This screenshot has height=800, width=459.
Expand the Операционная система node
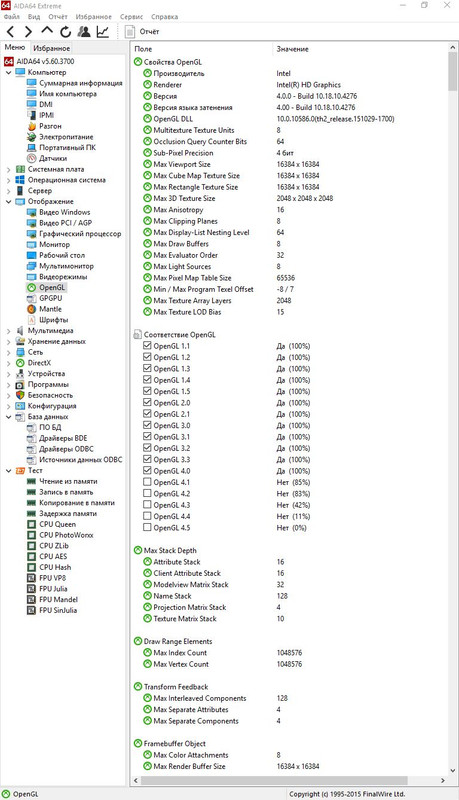(9, 180)
